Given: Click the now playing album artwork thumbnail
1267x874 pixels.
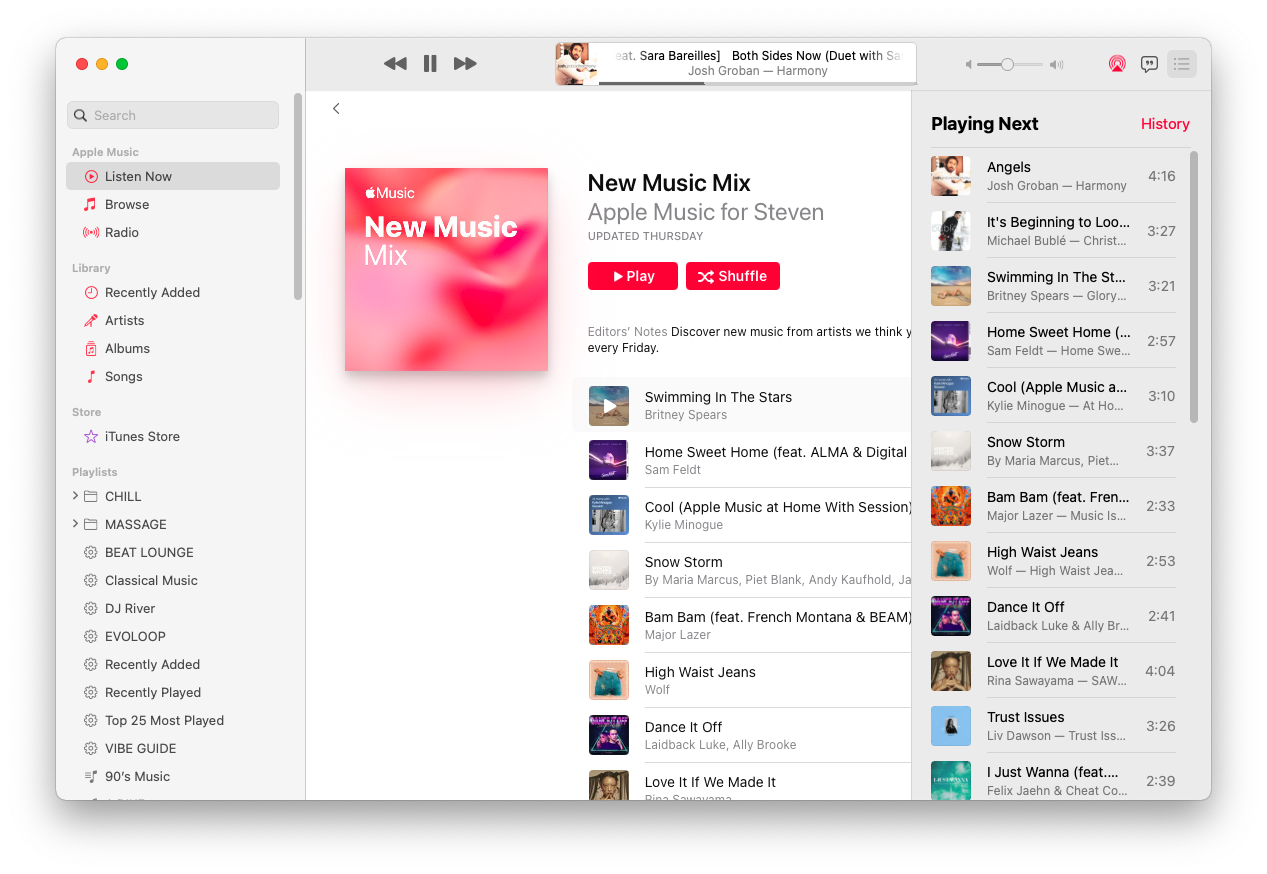Looking at the screenshot, I should click(577, 64).
